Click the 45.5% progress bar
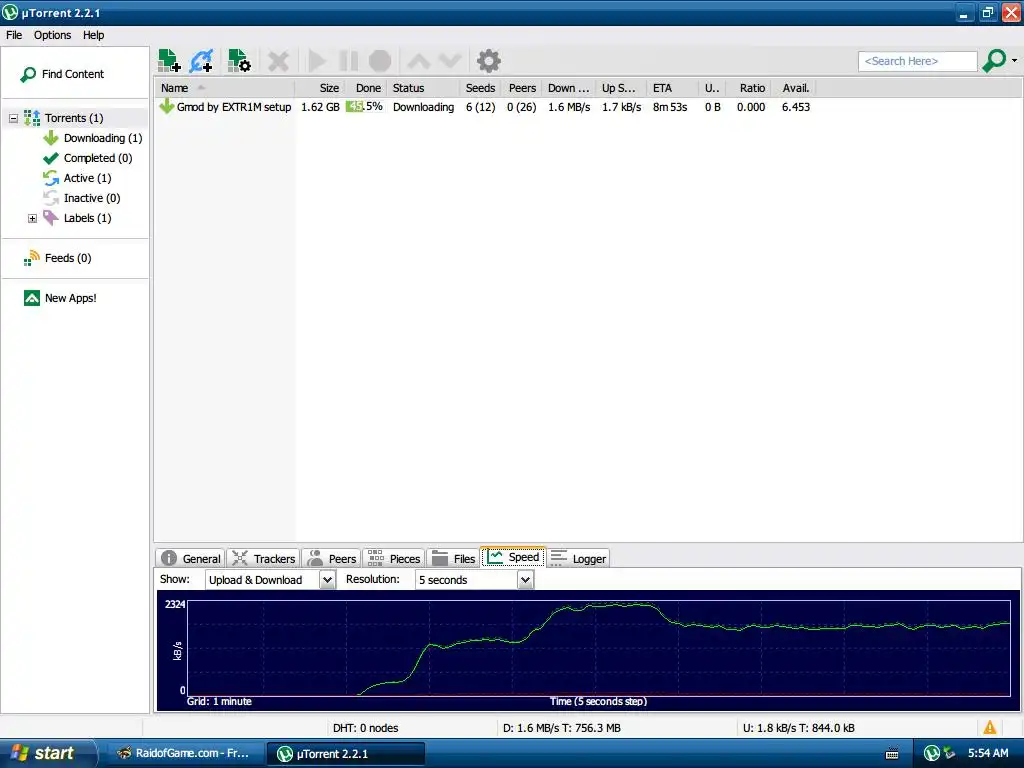This screenshot has width=1024, height=768. 364,106
